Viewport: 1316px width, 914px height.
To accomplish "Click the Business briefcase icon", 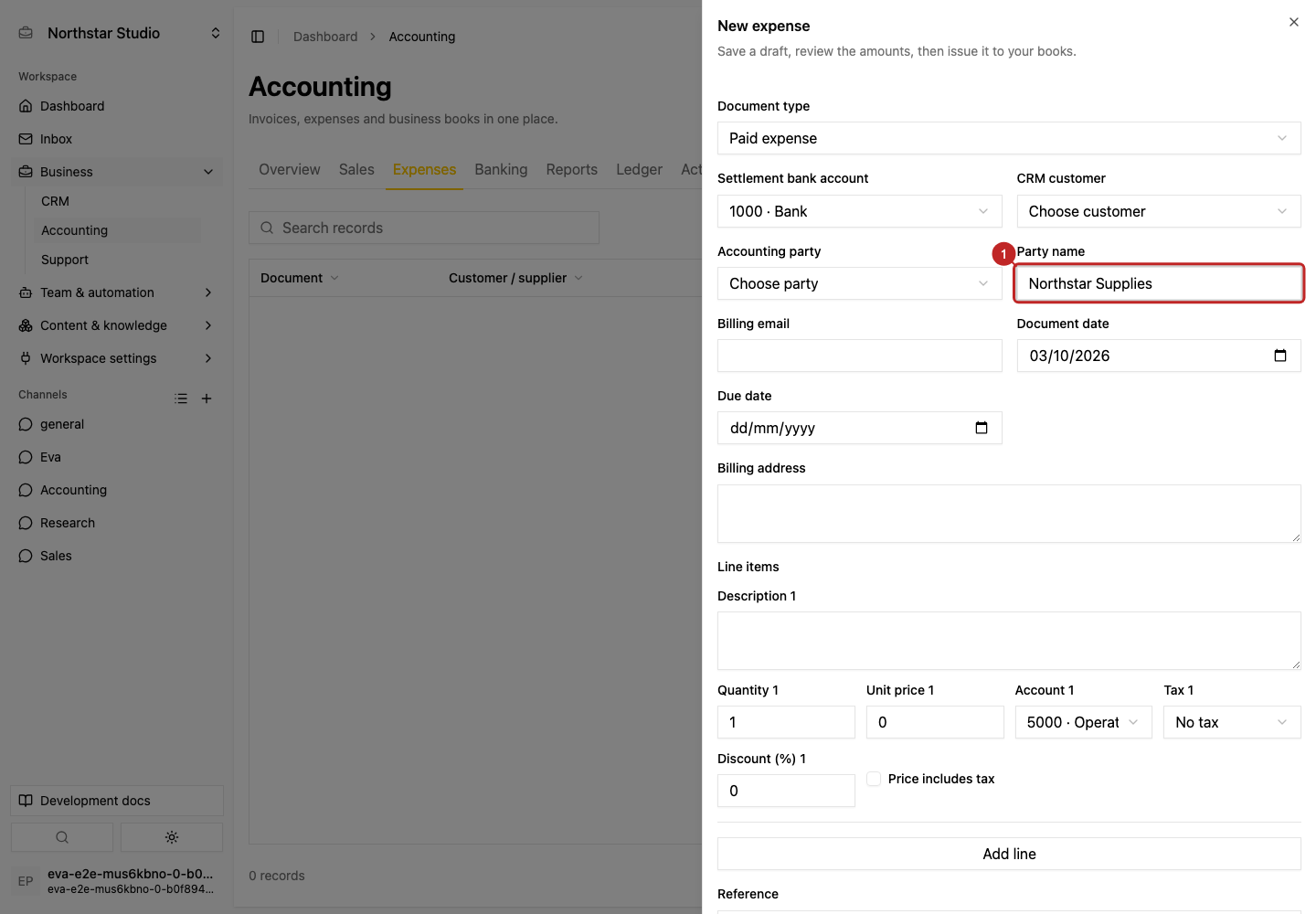I will 26,172.
